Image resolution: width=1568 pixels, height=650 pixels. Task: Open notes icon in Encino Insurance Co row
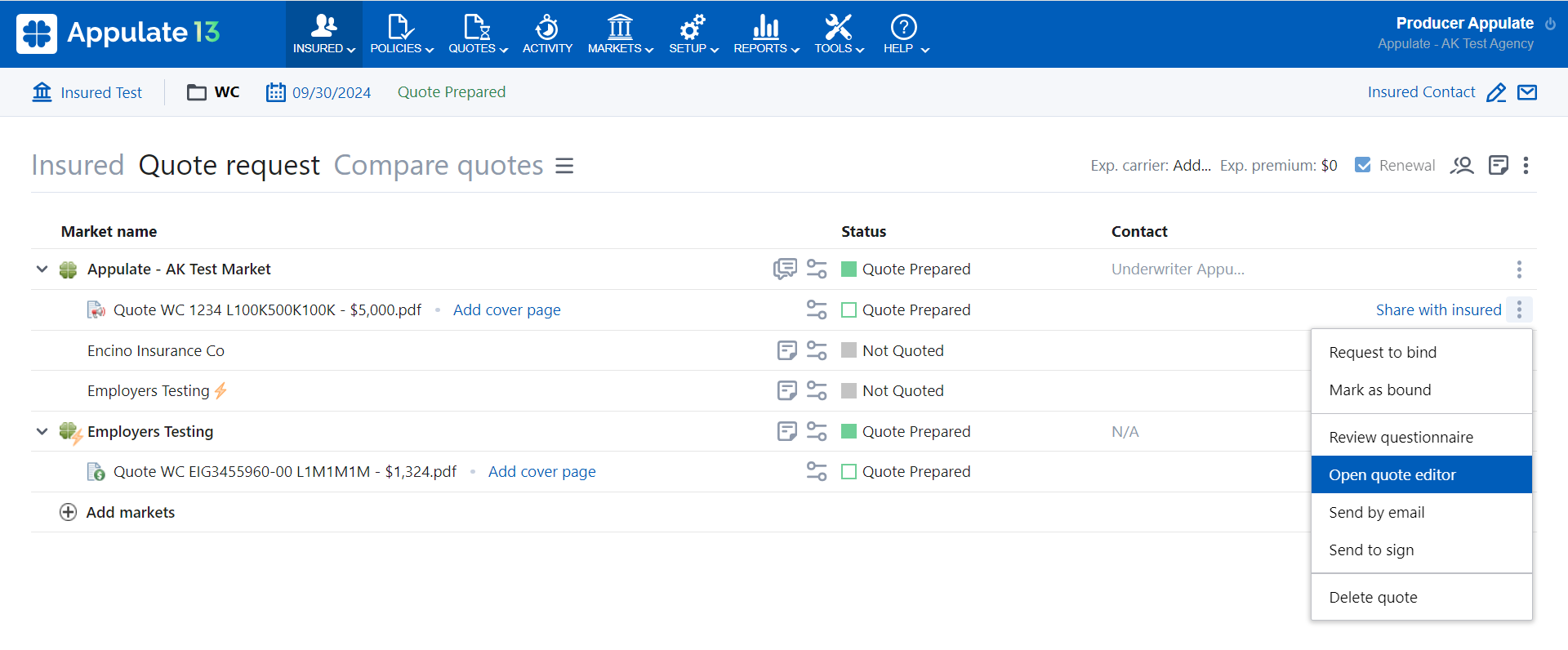tap(786, 350)
